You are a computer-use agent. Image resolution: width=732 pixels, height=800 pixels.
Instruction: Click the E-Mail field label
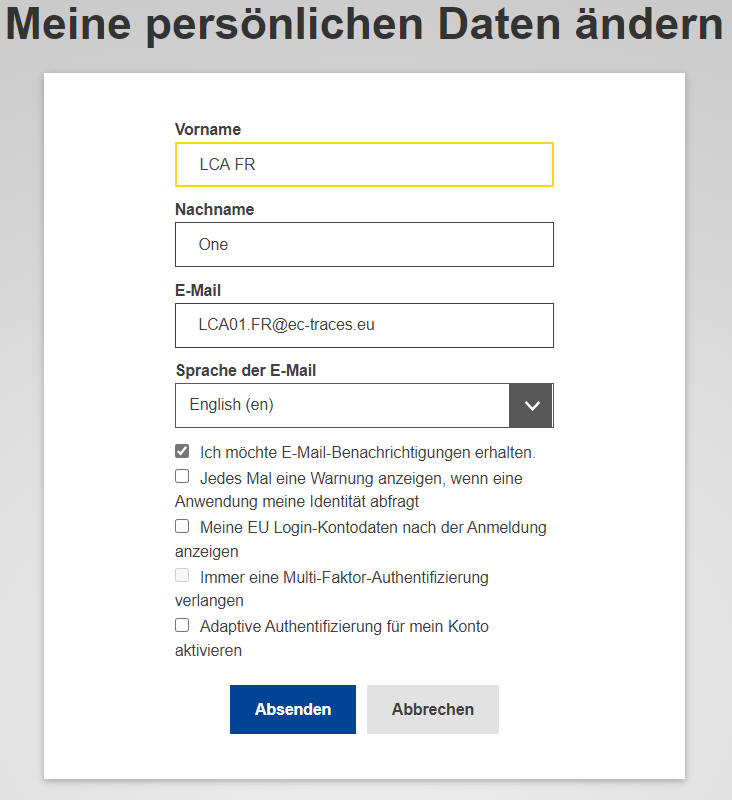click(198, 290)
